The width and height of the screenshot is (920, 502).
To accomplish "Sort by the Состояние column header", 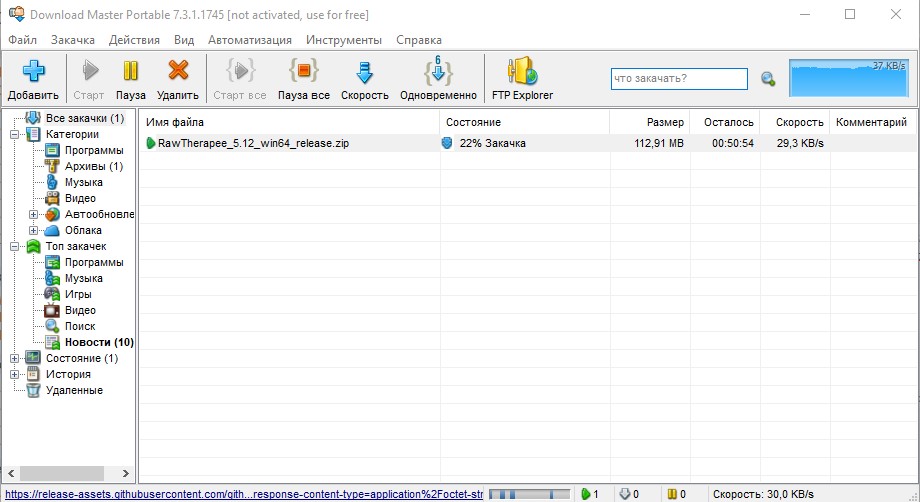I will [x=525, y=123].
